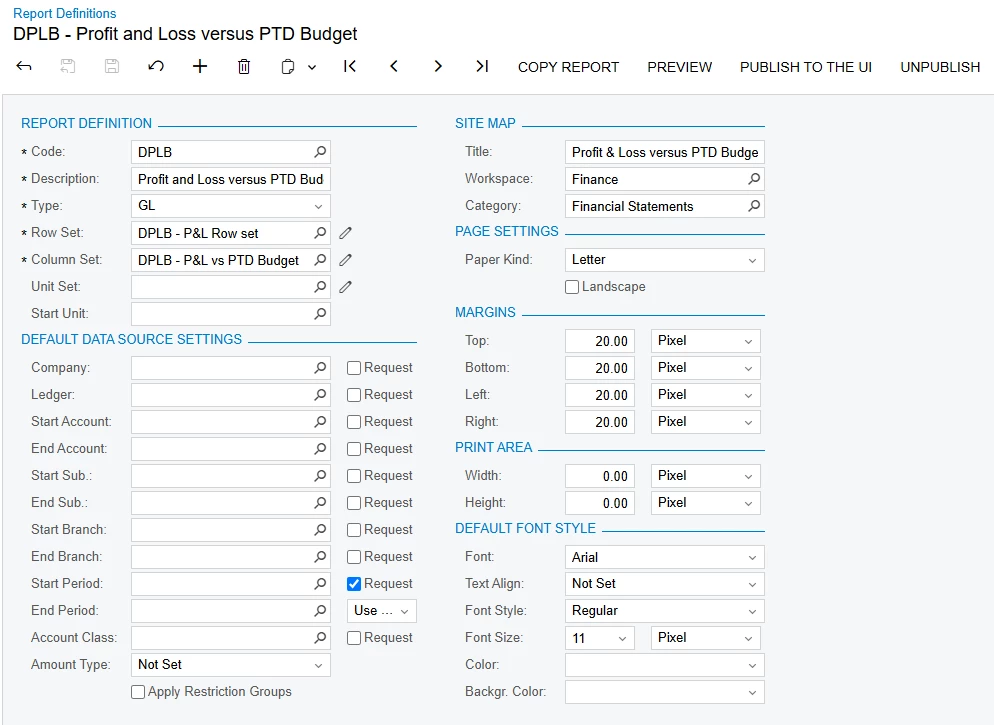Open the Column Set lookup magnifier
Image resolution: width=994 pixels, height=725 pixels.
pyautogui.click(x=320, y=260)
